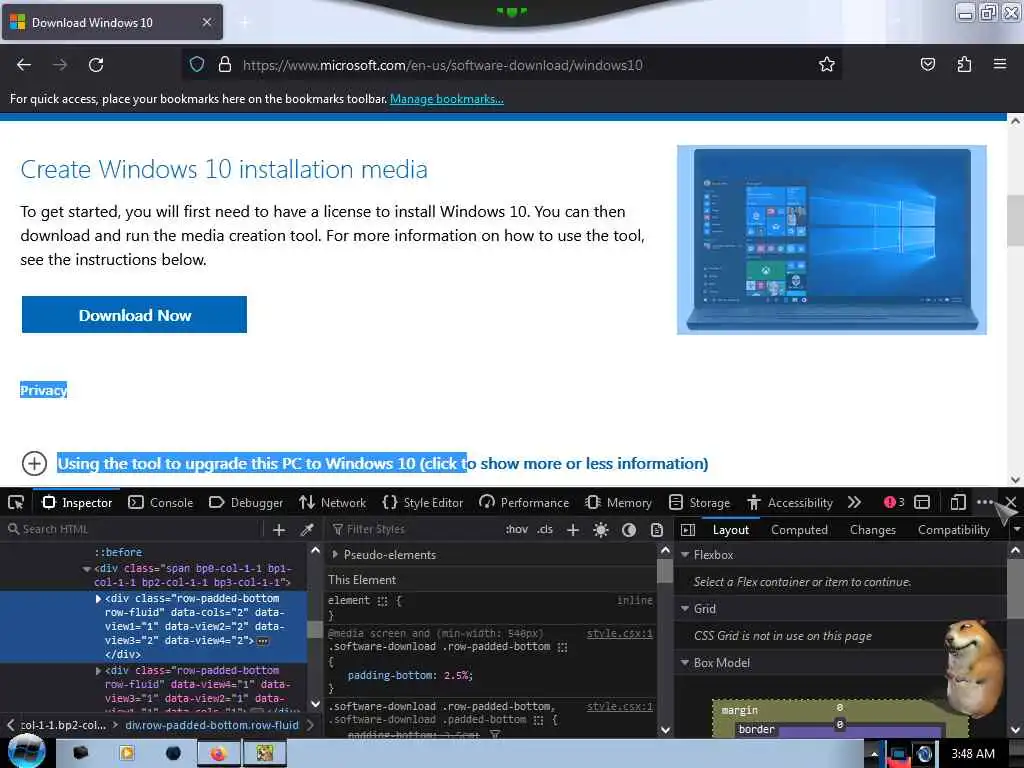Image resolution: width=1024 pixels, height=768 pixels.
Task: Add a new node in HTML inspector
Action: pos(279,530)
